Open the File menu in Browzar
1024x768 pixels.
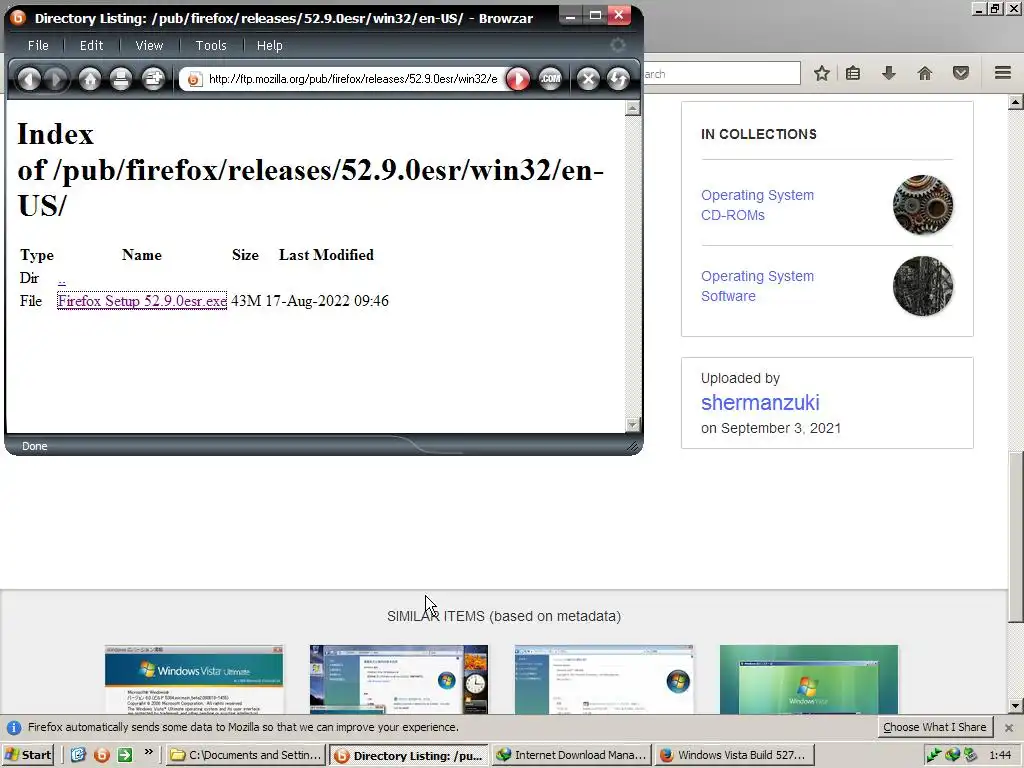pos(38,45)
